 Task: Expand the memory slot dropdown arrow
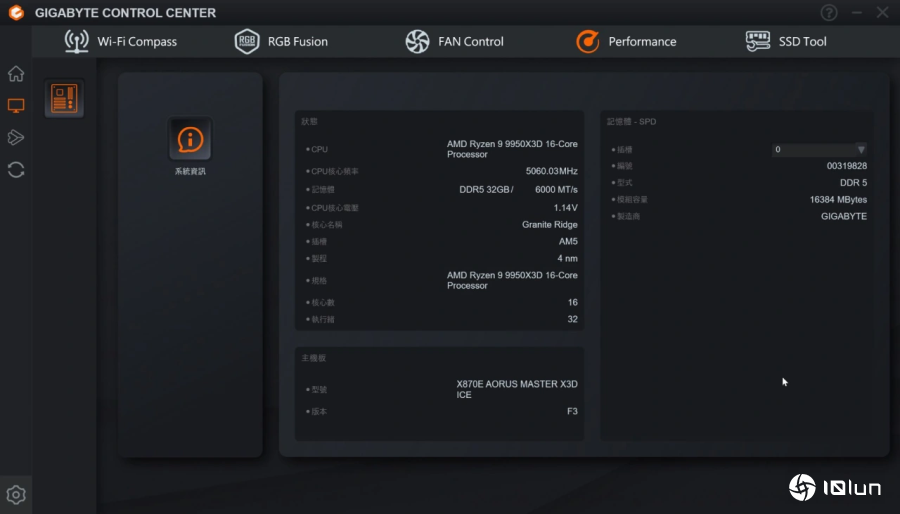coord(861,150)
